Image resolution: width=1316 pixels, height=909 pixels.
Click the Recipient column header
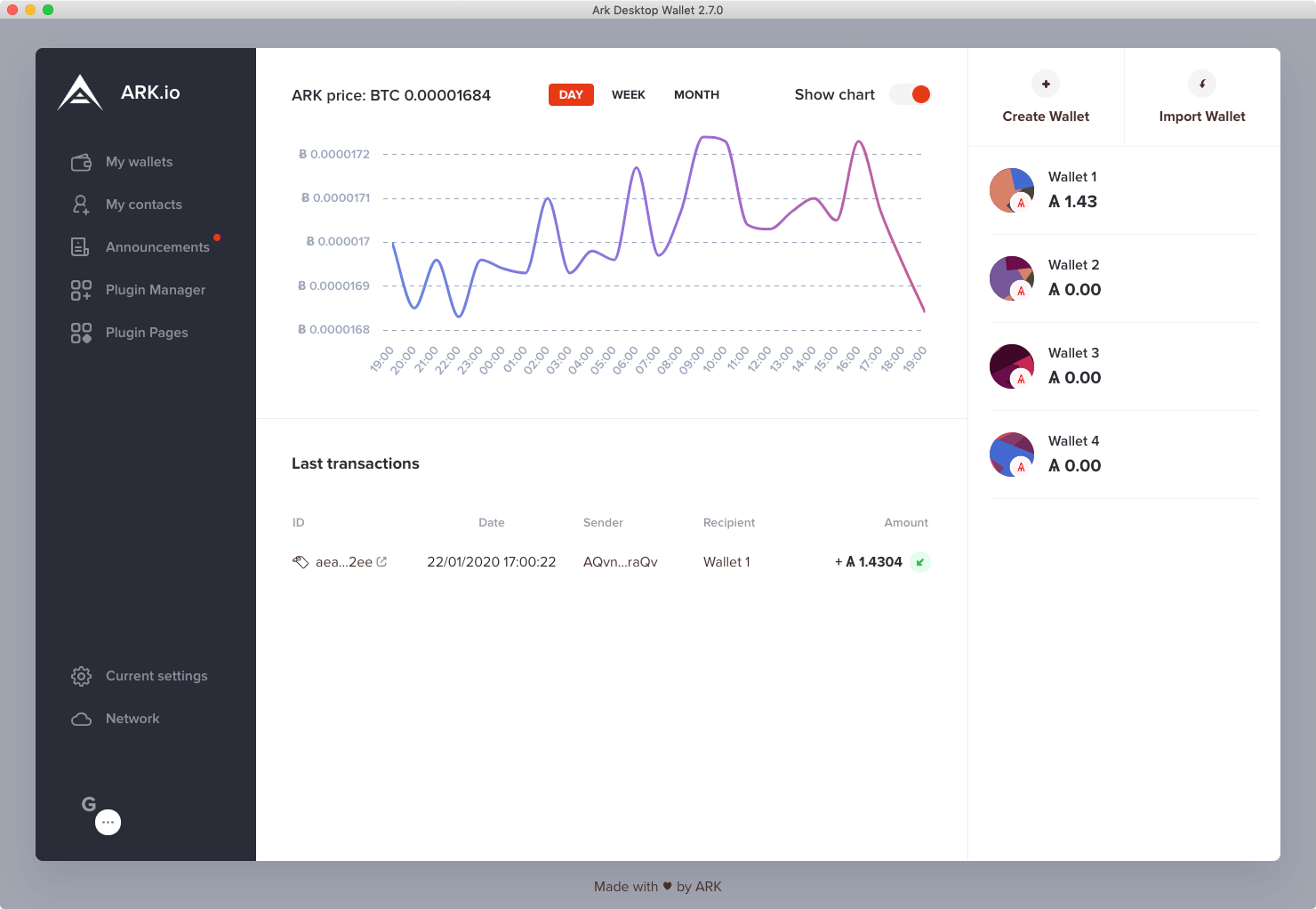click(x=729, y=523)
